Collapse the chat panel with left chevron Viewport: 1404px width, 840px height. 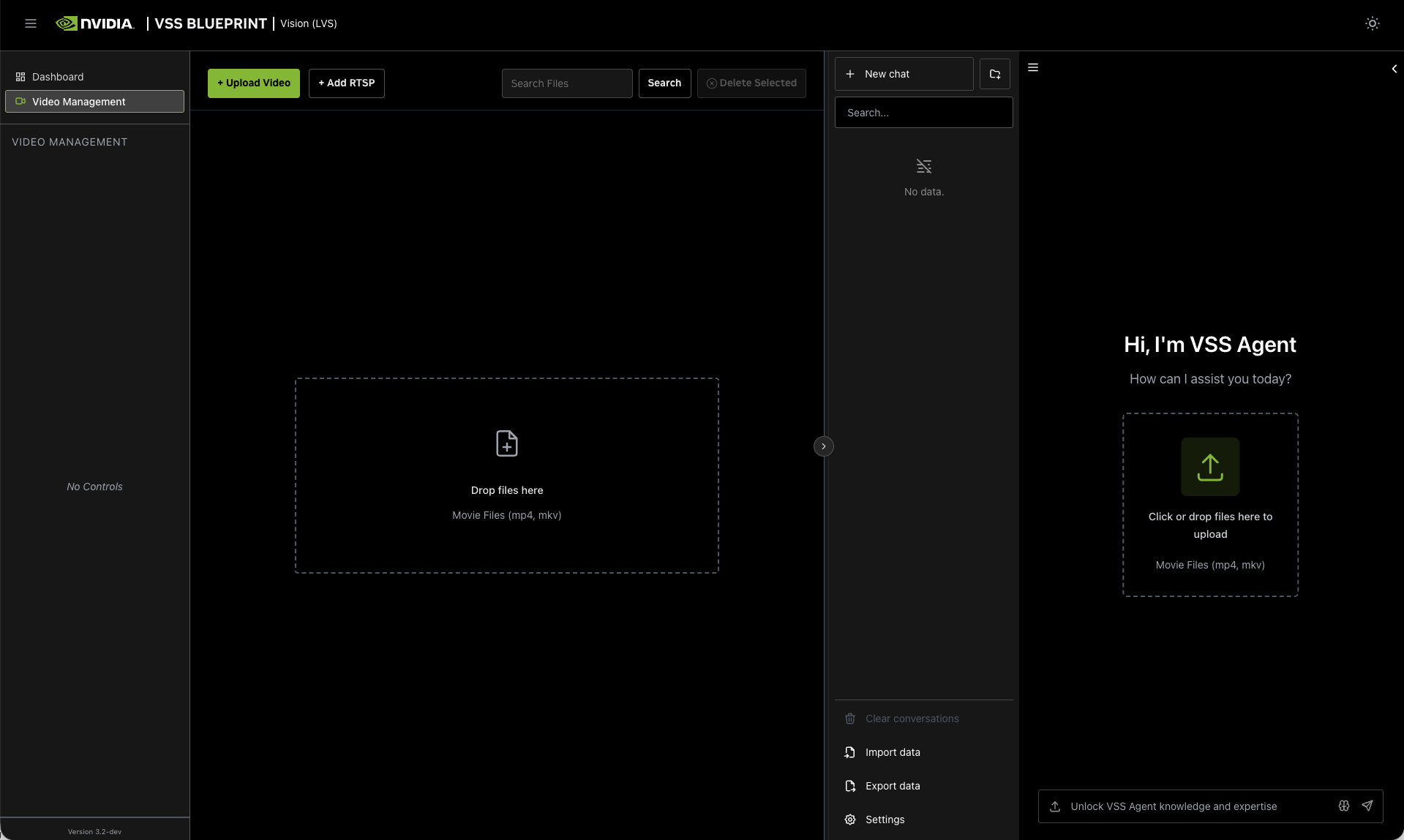(1394, 69)
